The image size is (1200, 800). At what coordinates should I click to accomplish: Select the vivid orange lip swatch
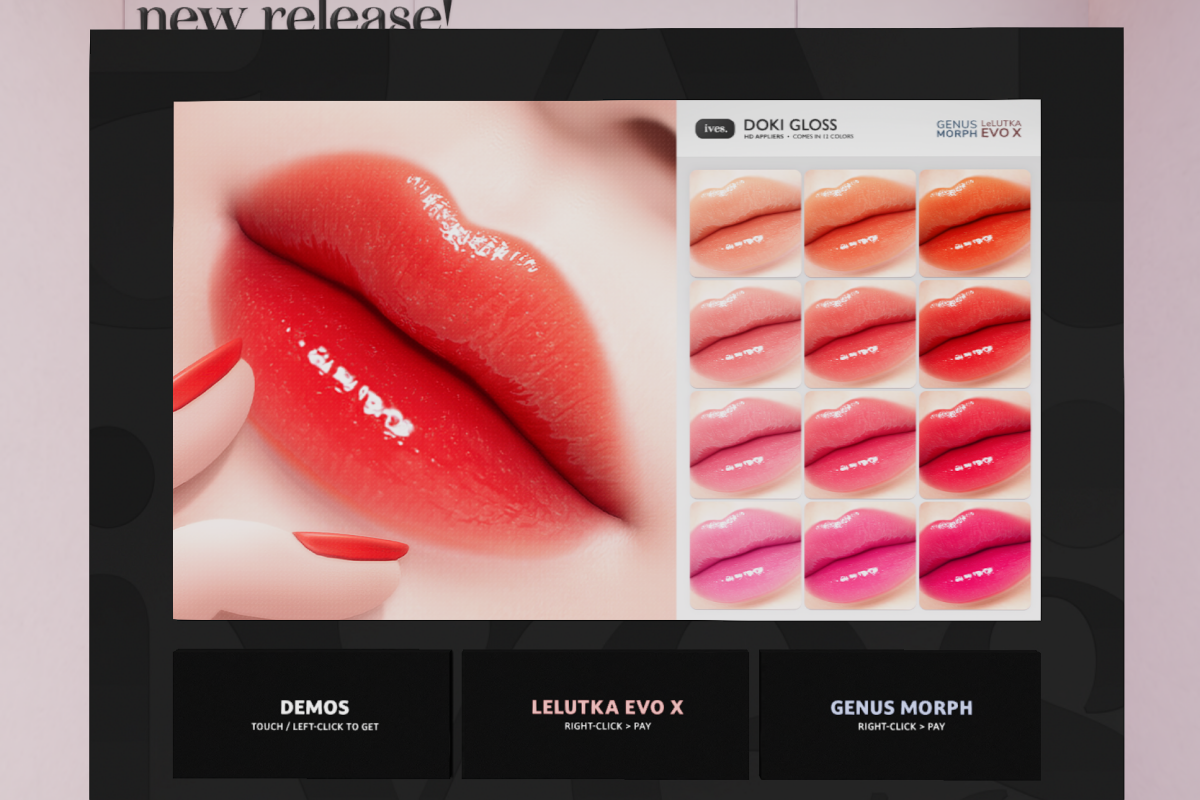pyautogui.click(x=974, y=223)
